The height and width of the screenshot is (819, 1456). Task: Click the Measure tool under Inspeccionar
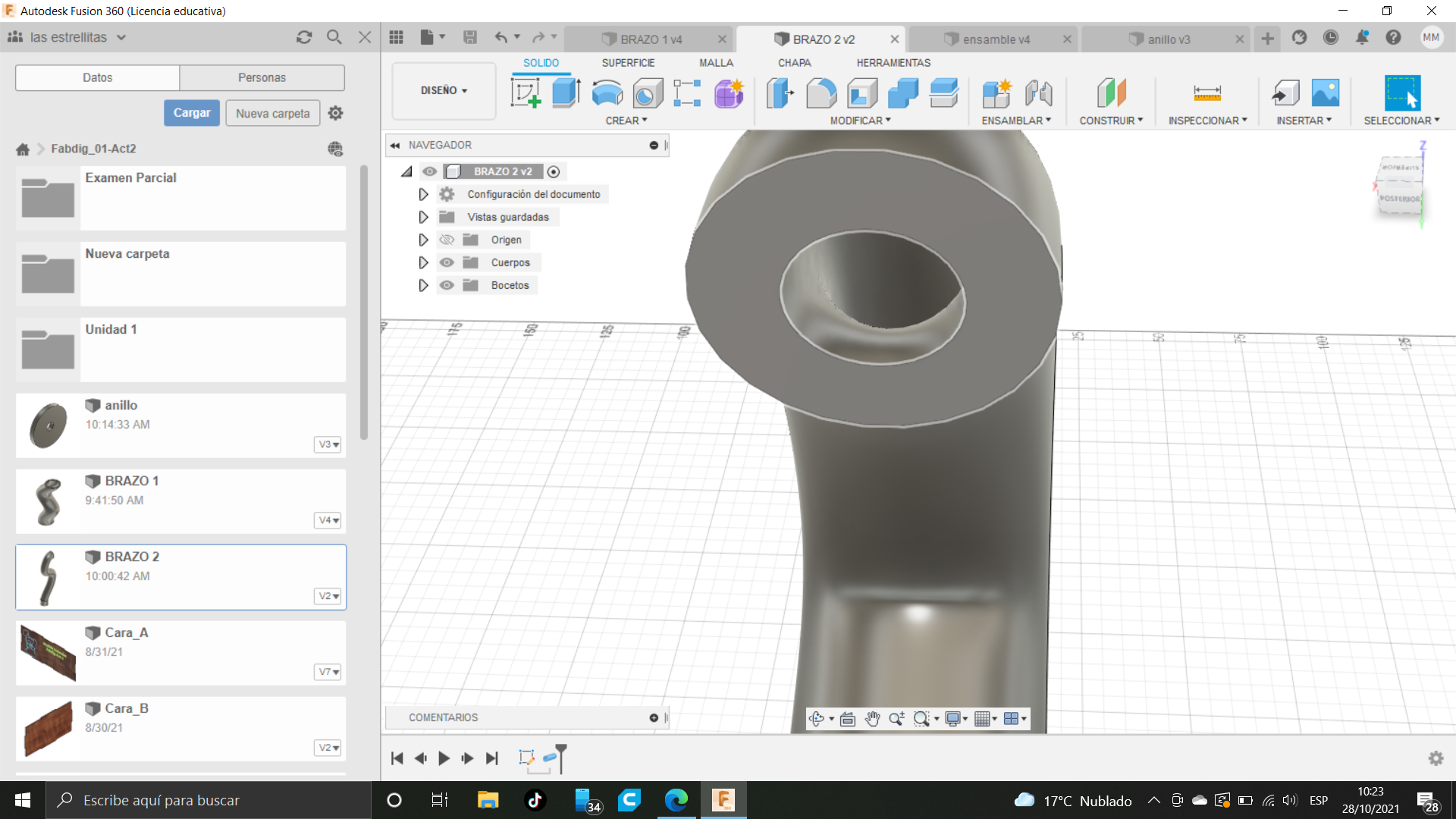click(1207, 93)
